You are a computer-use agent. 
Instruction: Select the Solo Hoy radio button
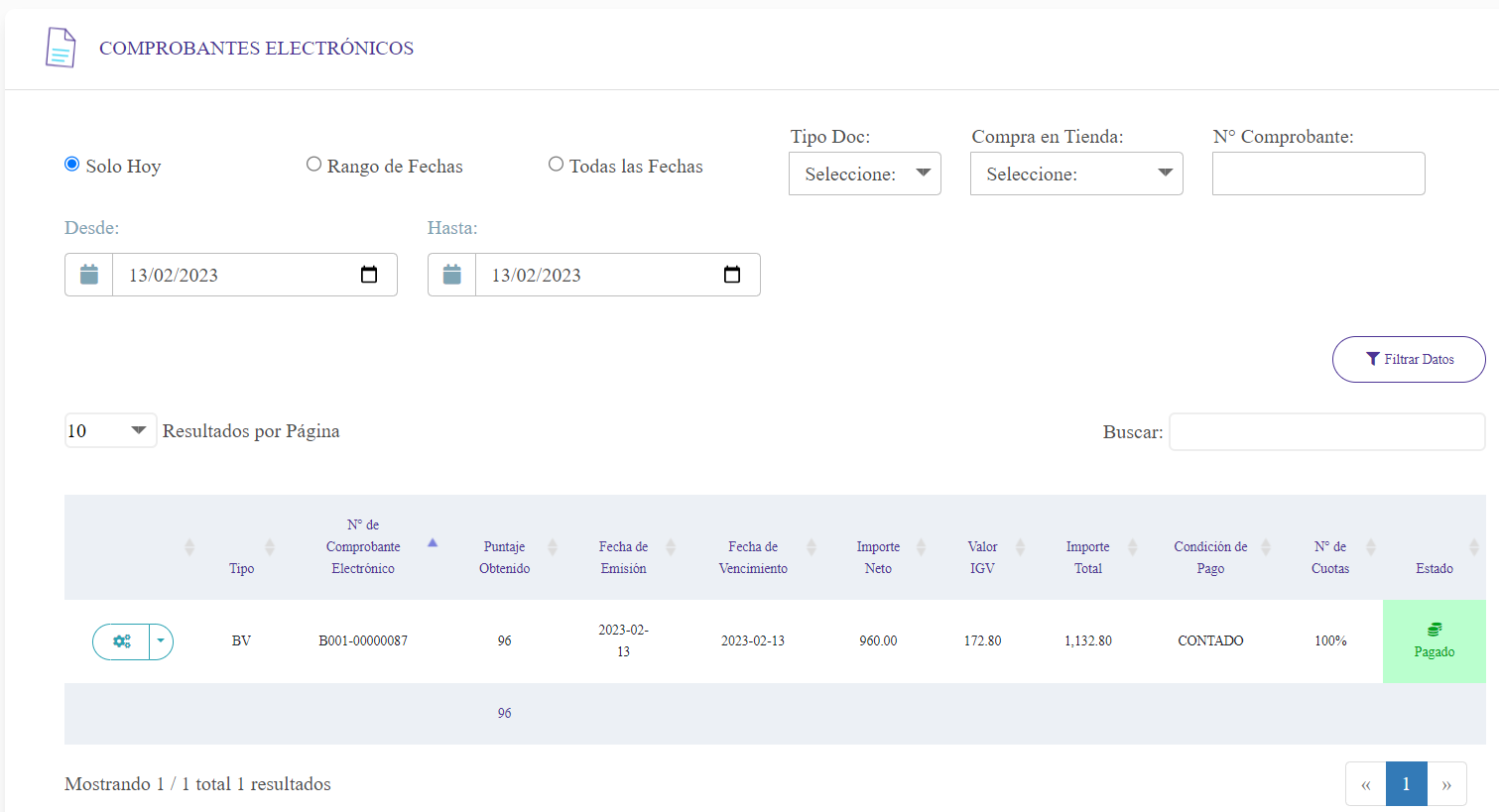[71, 165]
